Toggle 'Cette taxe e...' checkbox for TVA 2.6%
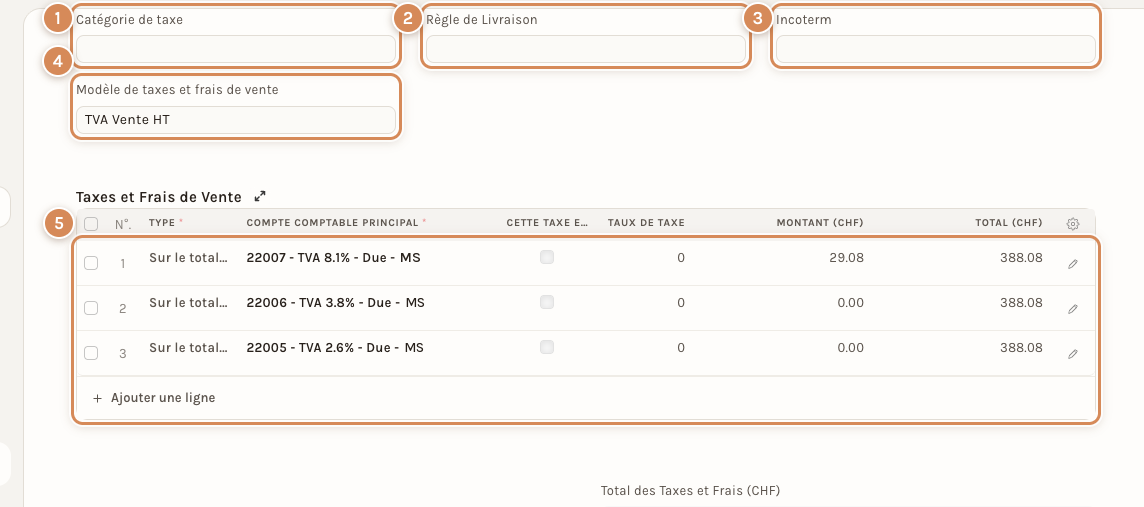Screen dimensions: 1144x507 [546, 347]
